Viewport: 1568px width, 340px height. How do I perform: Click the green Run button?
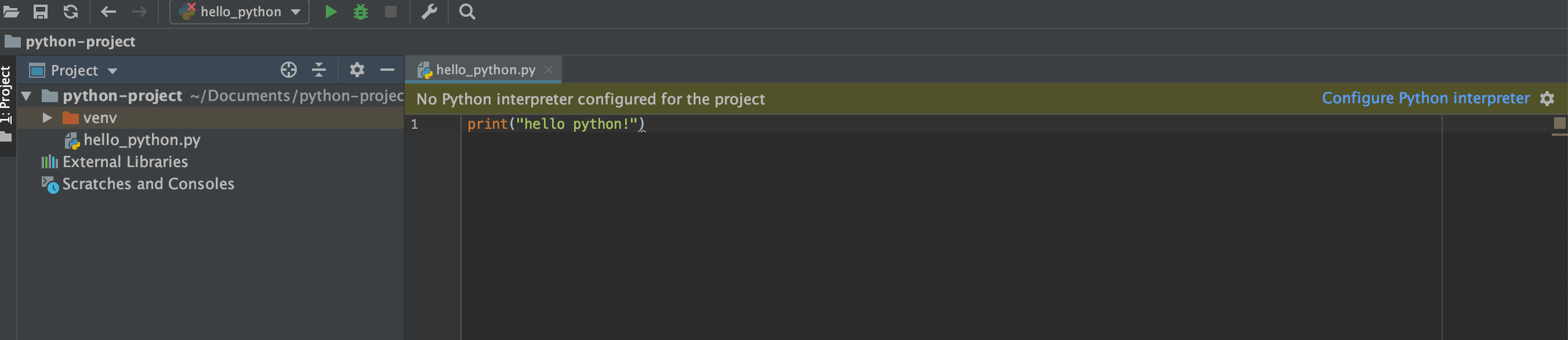coord(331,12)
